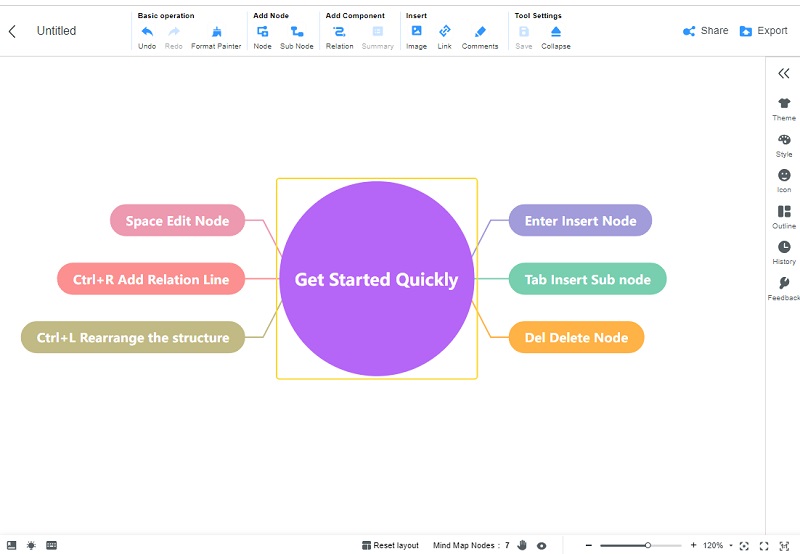Add Comments to the node
The image size is (800, 554).
(x=480, y=37)
